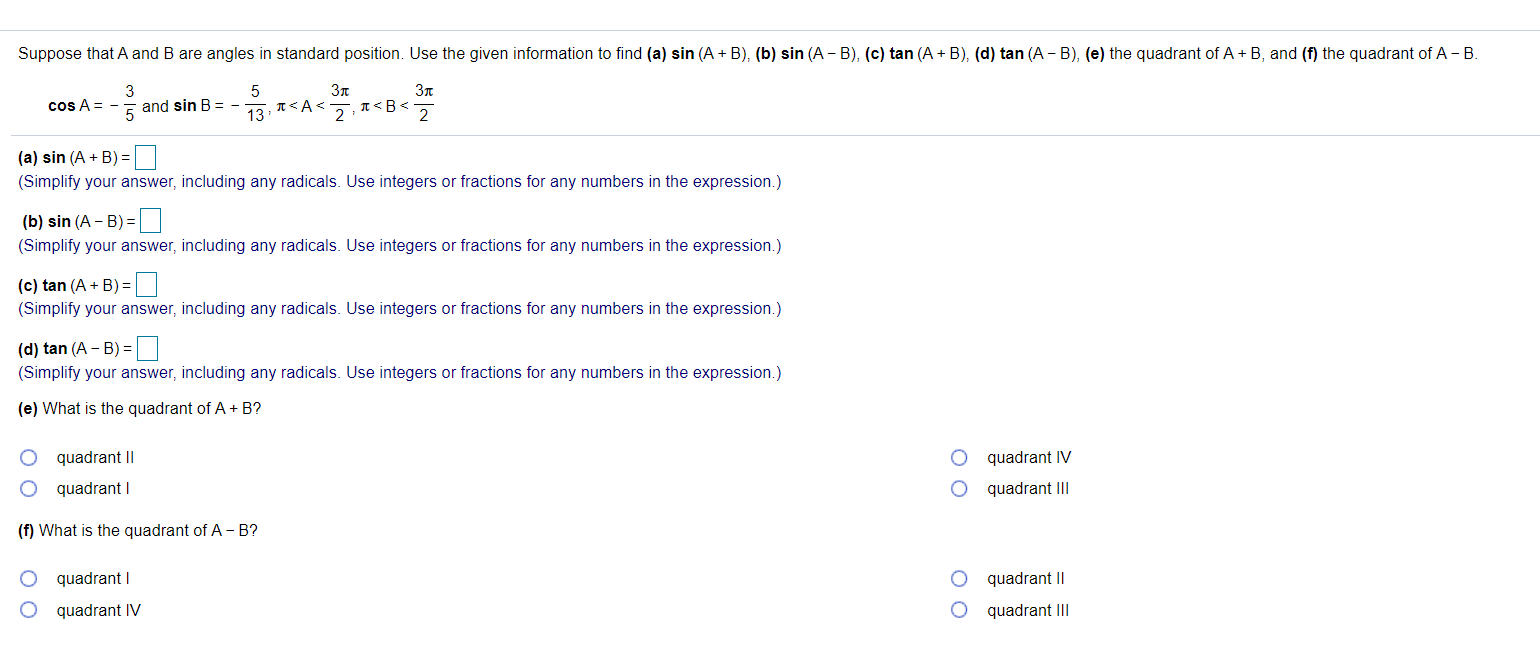This screenshot has width=1540, height=652.
Task: Click the quadrant III label under part (f)
Action: click(x=1028, y=609)
